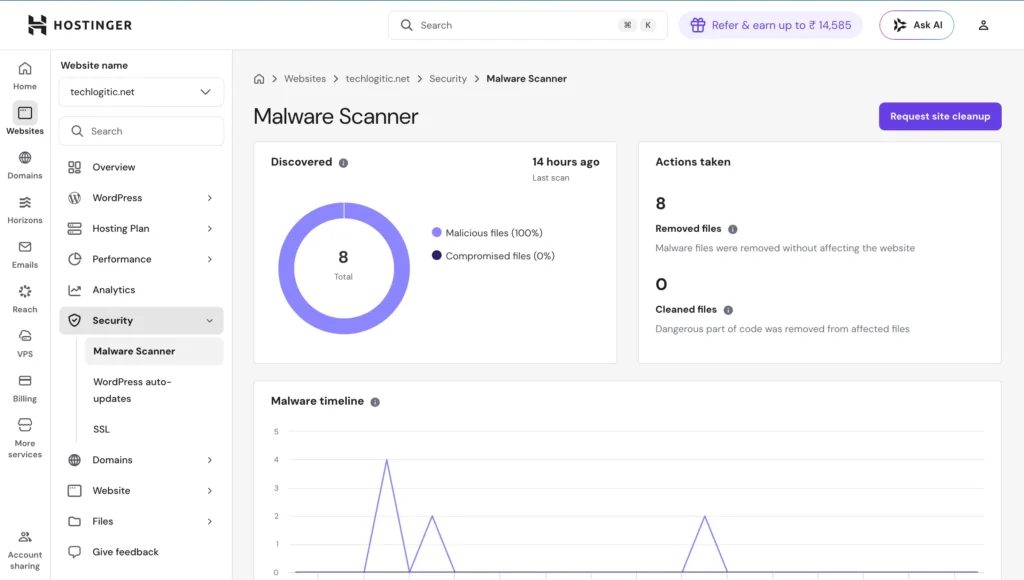Open the Home section from the sidebar

pos(24,72)
